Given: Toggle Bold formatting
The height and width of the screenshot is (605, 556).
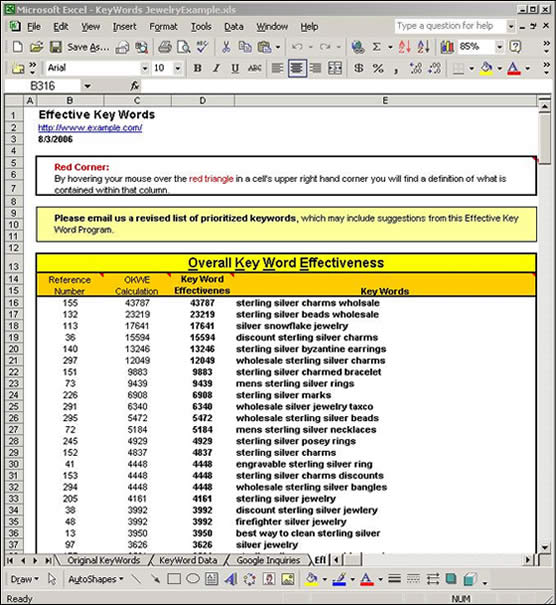Looking at the screenshot, I should point(198,68).
